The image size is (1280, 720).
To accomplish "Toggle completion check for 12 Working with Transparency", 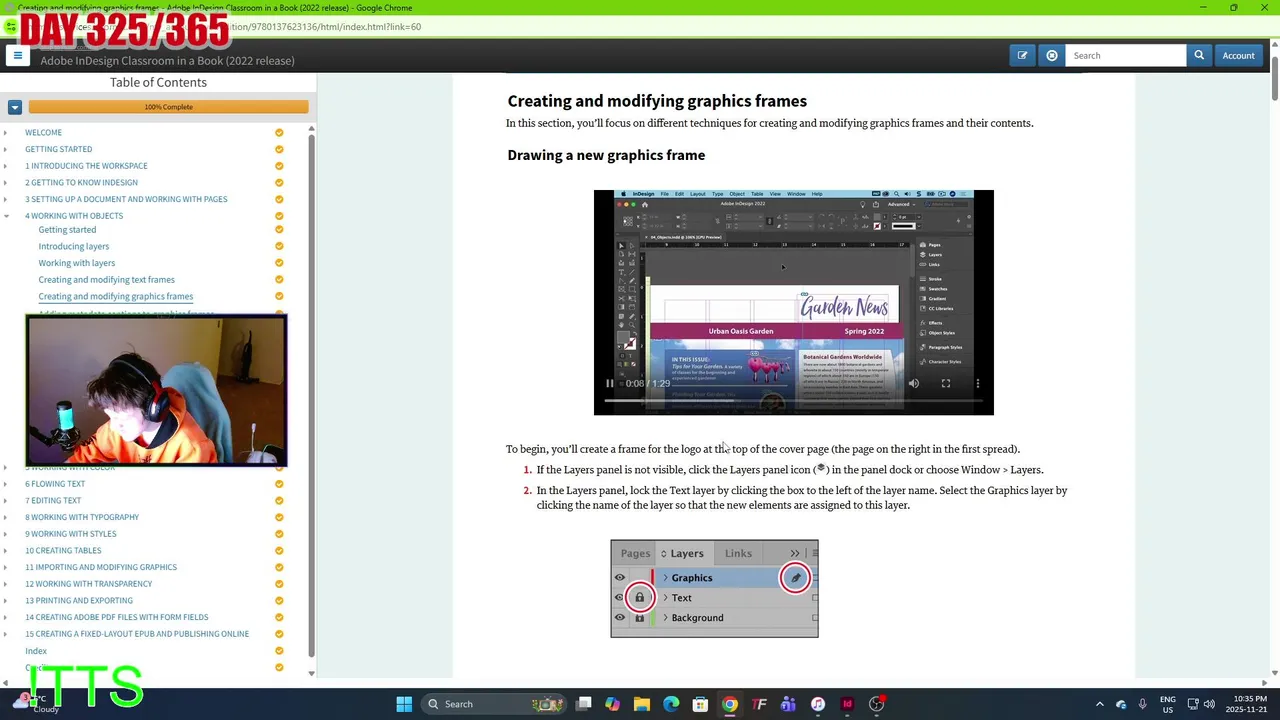I will [279, 584].
